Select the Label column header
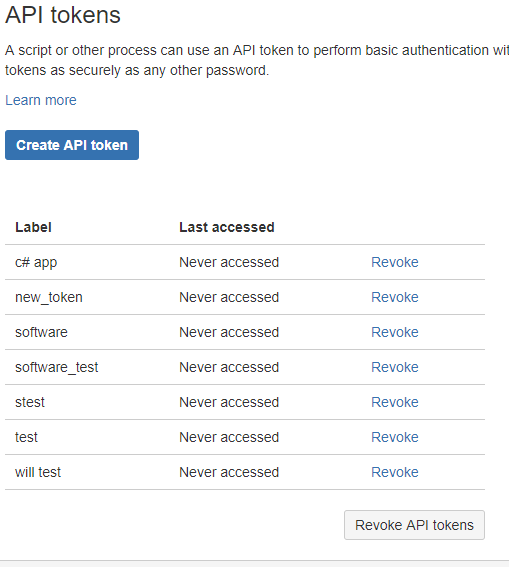 click(33, 227)
